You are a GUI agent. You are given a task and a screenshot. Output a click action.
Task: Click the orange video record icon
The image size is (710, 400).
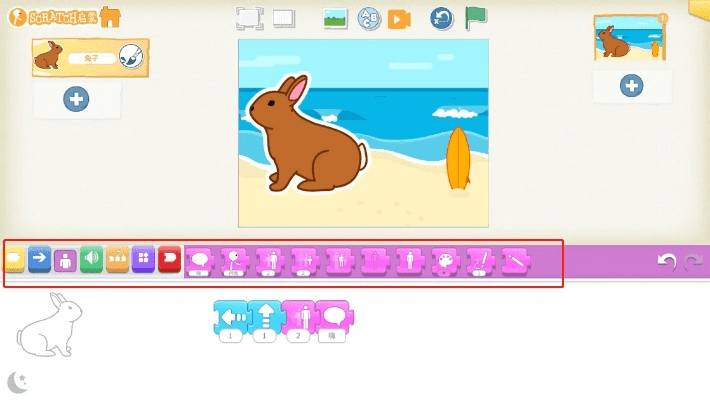tap(399, 18)
